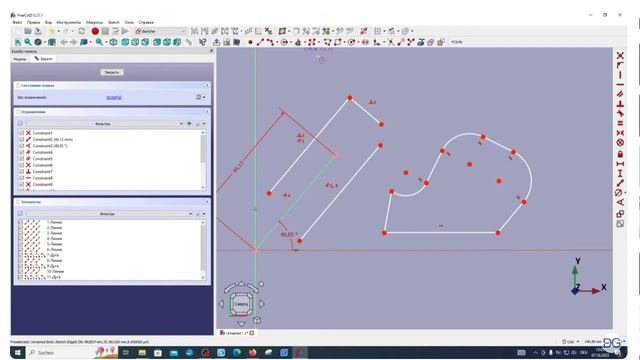
Task: Click the Leave sketch icon in toolbar
Action: [217, 42]
